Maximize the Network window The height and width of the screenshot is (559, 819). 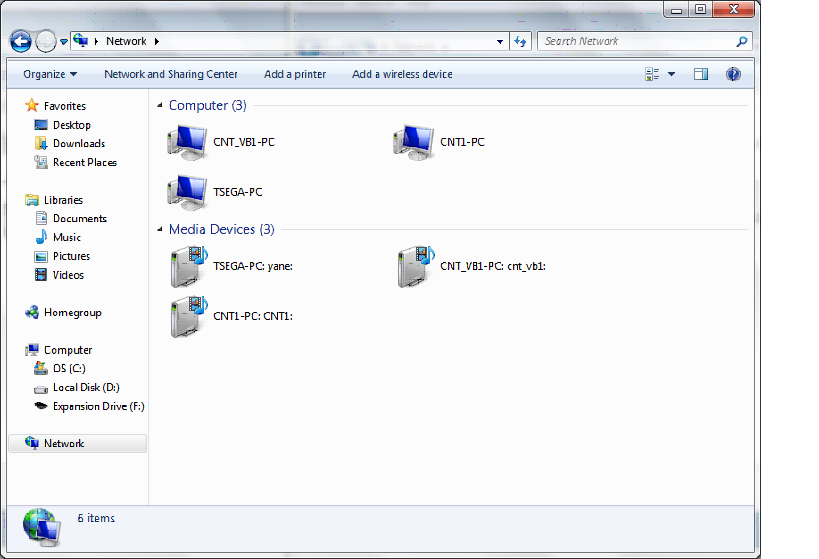pos(700,9)
